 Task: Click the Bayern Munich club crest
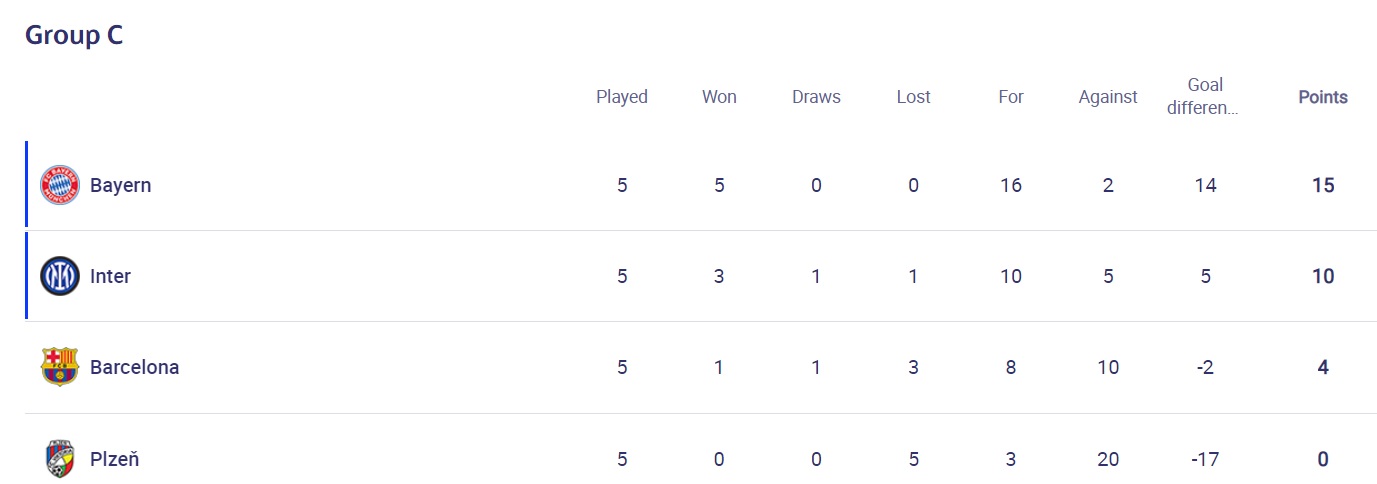click(59, 185)
